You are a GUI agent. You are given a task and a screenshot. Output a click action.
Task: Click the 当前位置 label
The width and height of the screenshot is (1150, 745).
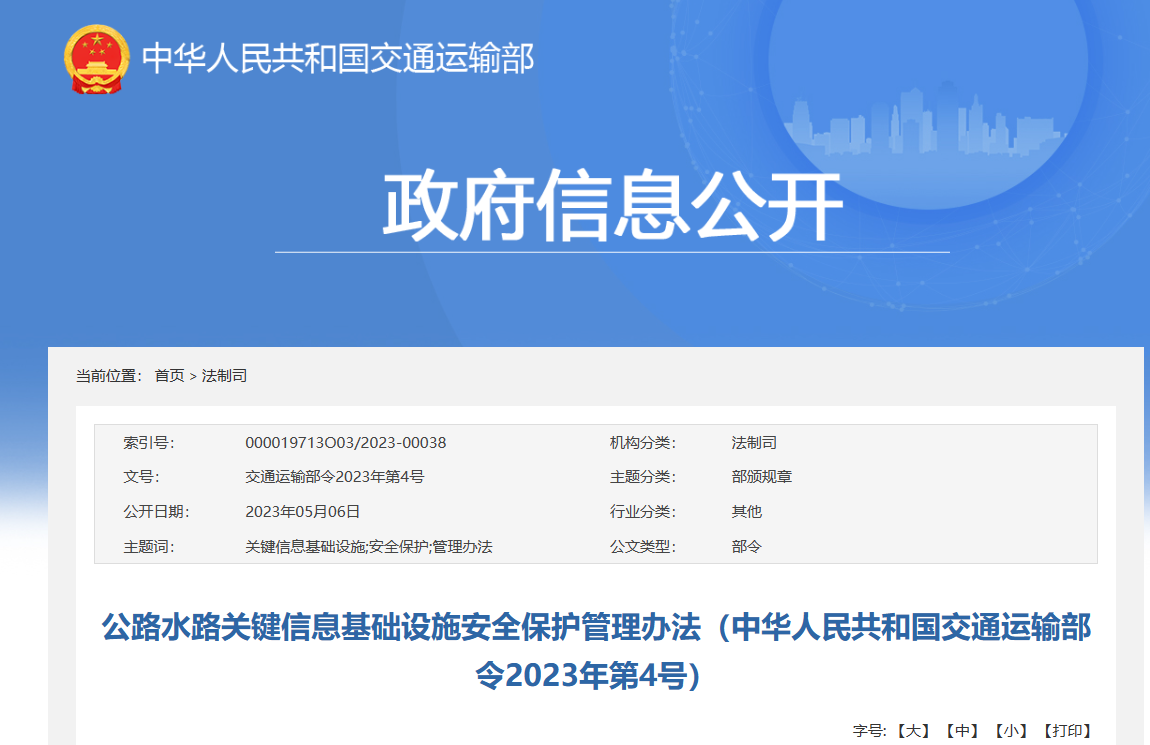109,376
